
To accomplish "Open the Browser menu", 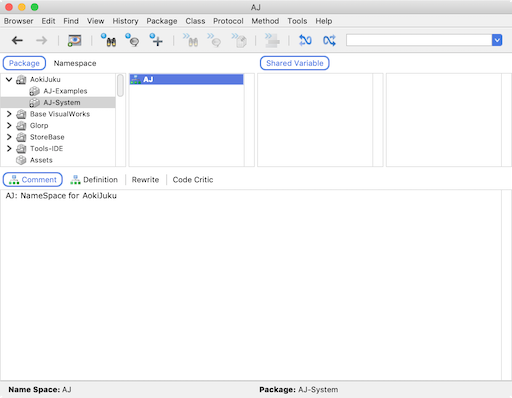I will [x=18, y=21].
